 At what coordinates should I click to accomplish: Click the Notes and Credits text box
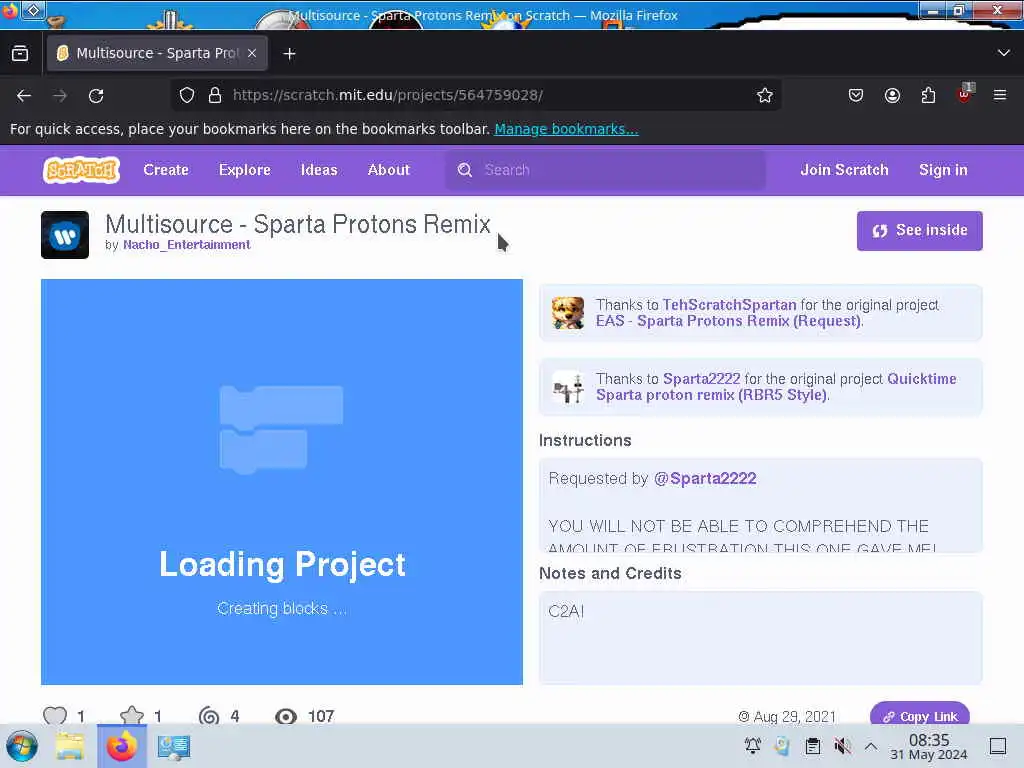[x=761, y=638]
